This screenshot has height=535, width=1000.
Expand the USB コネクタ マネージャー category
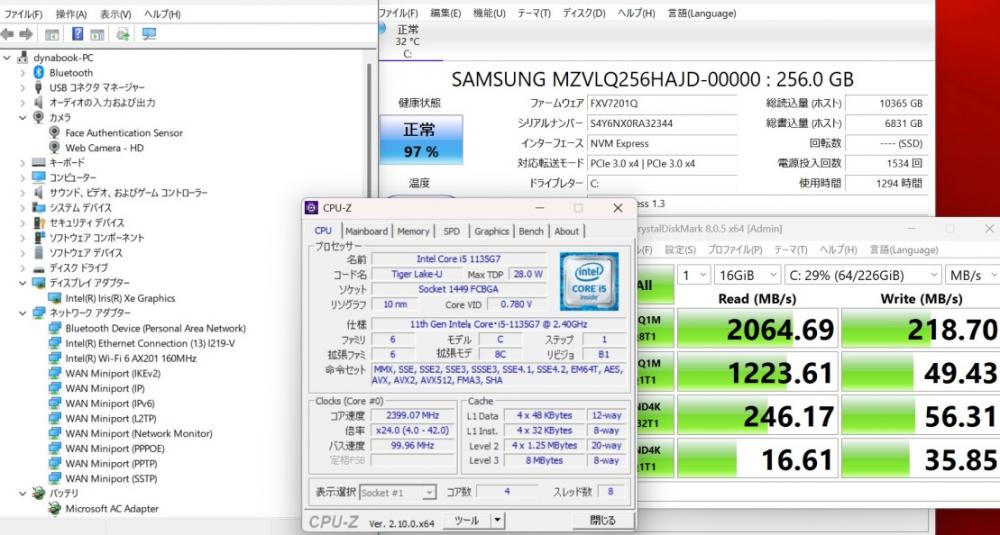pos(23,87)
